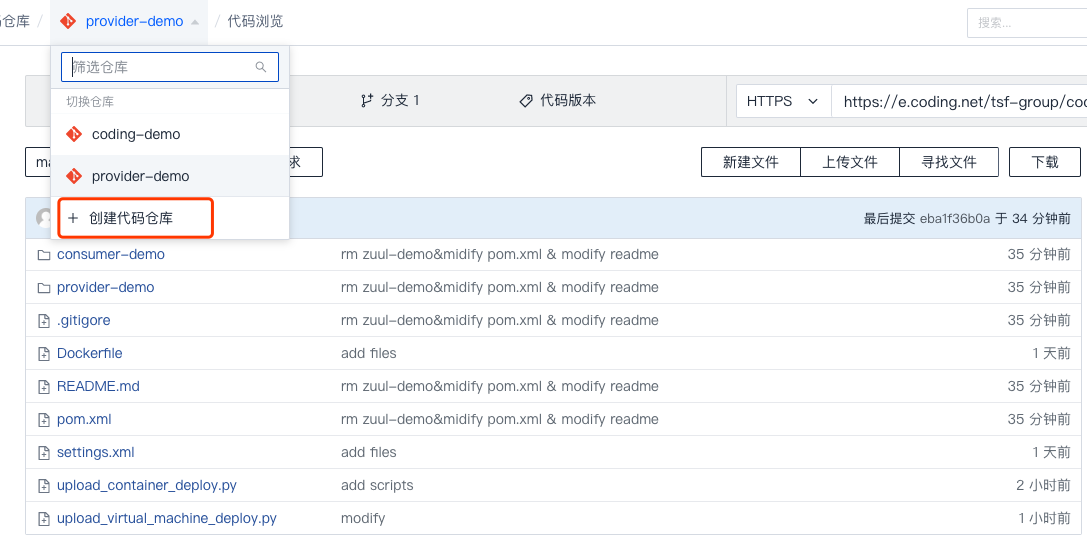Click the Dockerfile file icon

[43, 354]
